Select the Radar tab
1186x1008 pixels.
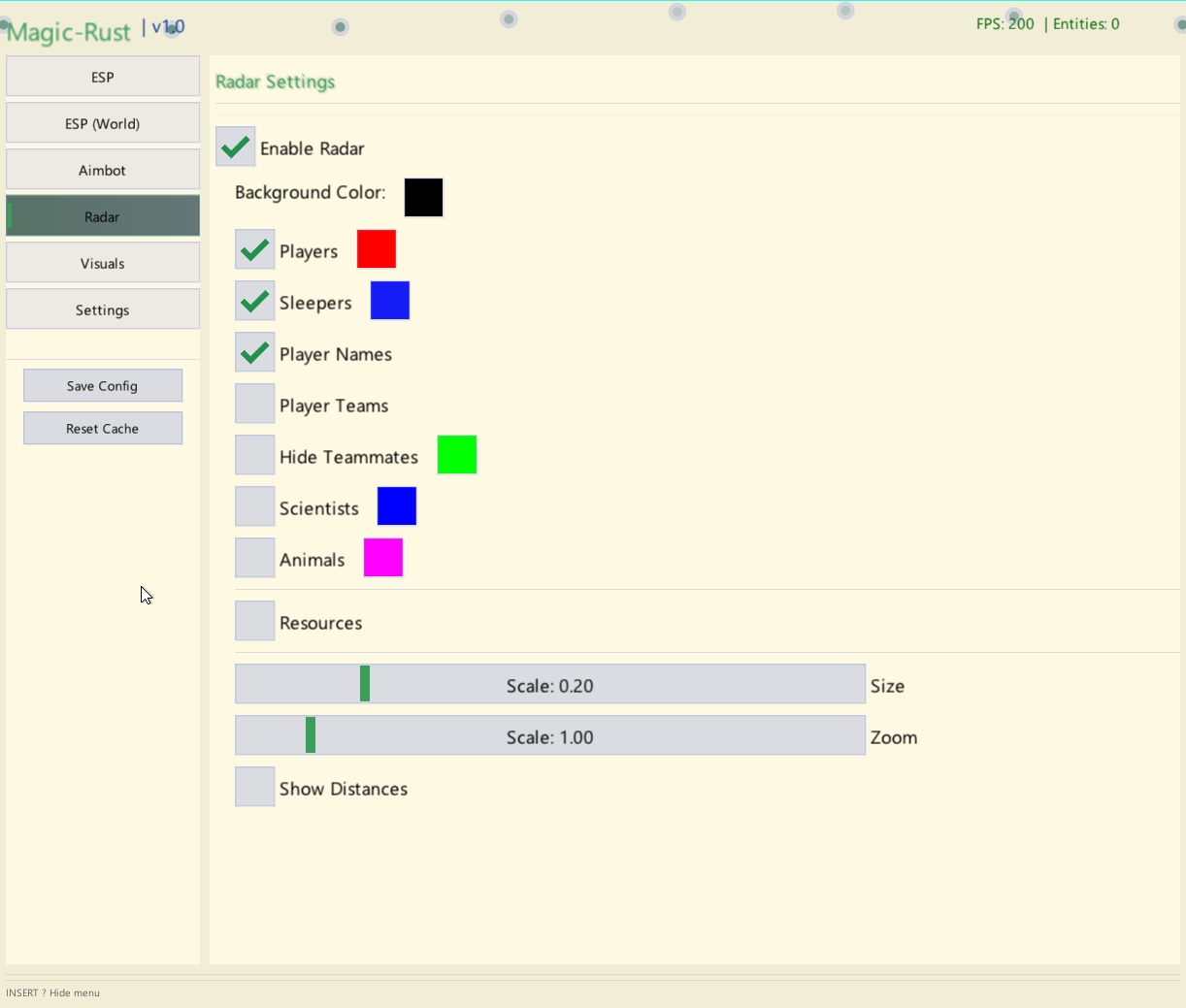102,215
